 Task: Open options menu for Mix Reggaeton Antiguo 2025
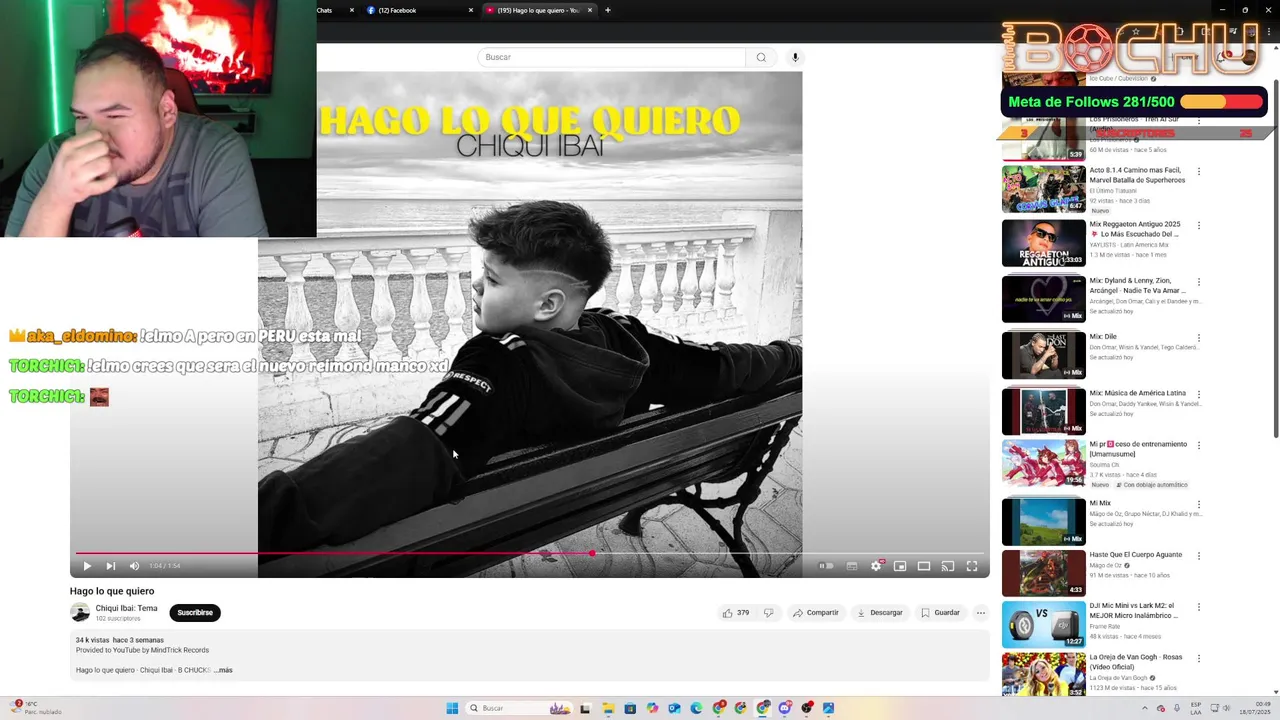point(1199,225)
